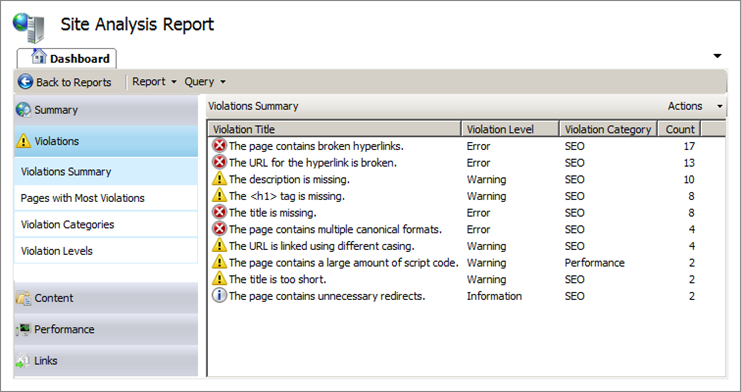This screenshot has width=742, height=392.
Task: Select row 'The page contains unnecessary redirects.'
Action: pos(466,296)
